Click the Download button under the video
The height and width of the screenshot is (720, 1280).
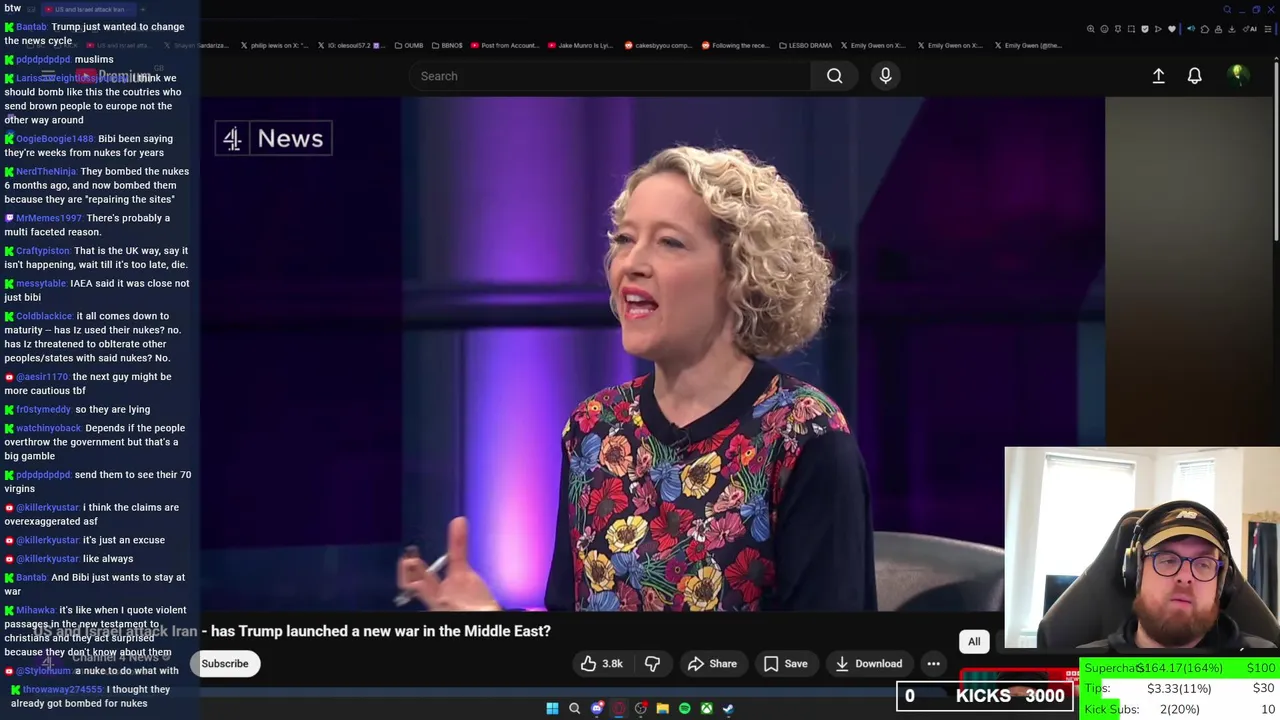868,664
